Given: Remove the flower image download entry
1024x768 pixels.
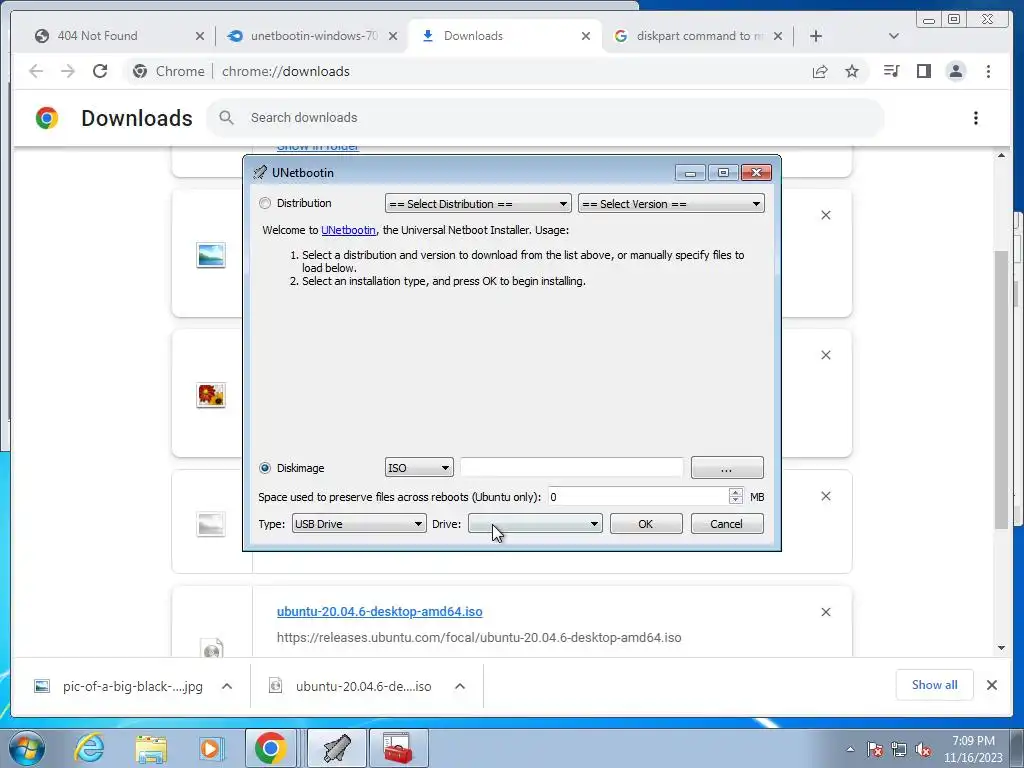Looking at the screenshot, I should 825,355.
